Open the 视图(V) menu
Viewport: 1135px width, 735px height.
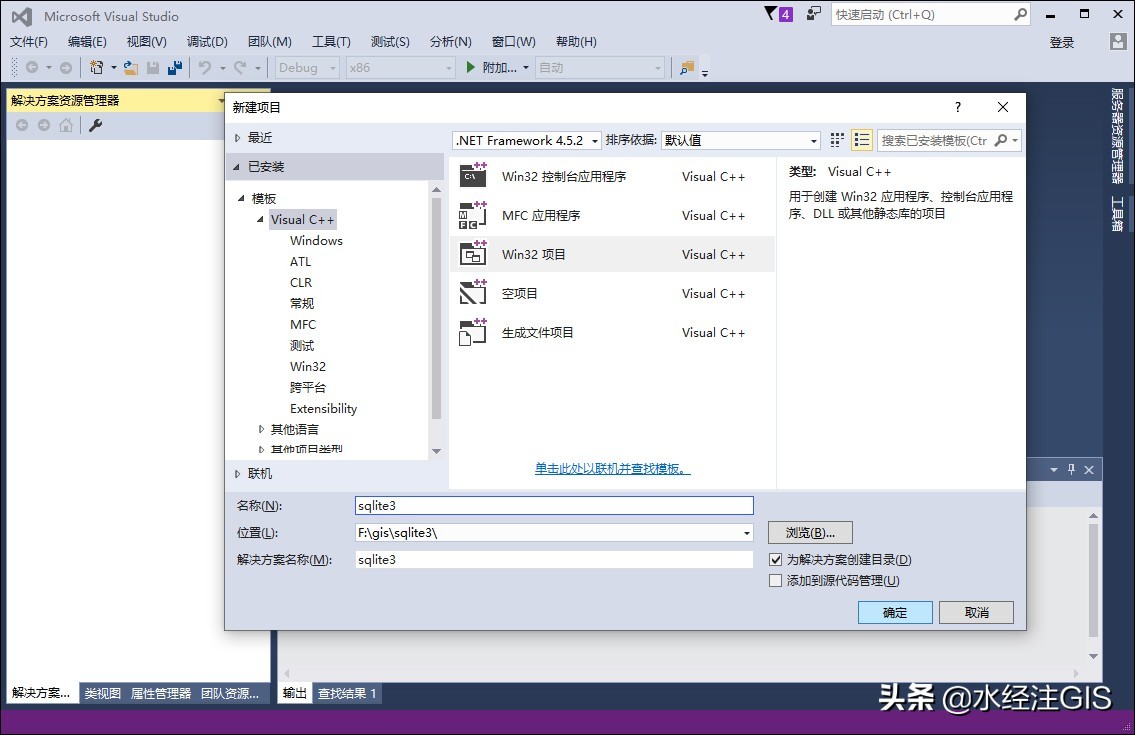[x=146, y=42]
